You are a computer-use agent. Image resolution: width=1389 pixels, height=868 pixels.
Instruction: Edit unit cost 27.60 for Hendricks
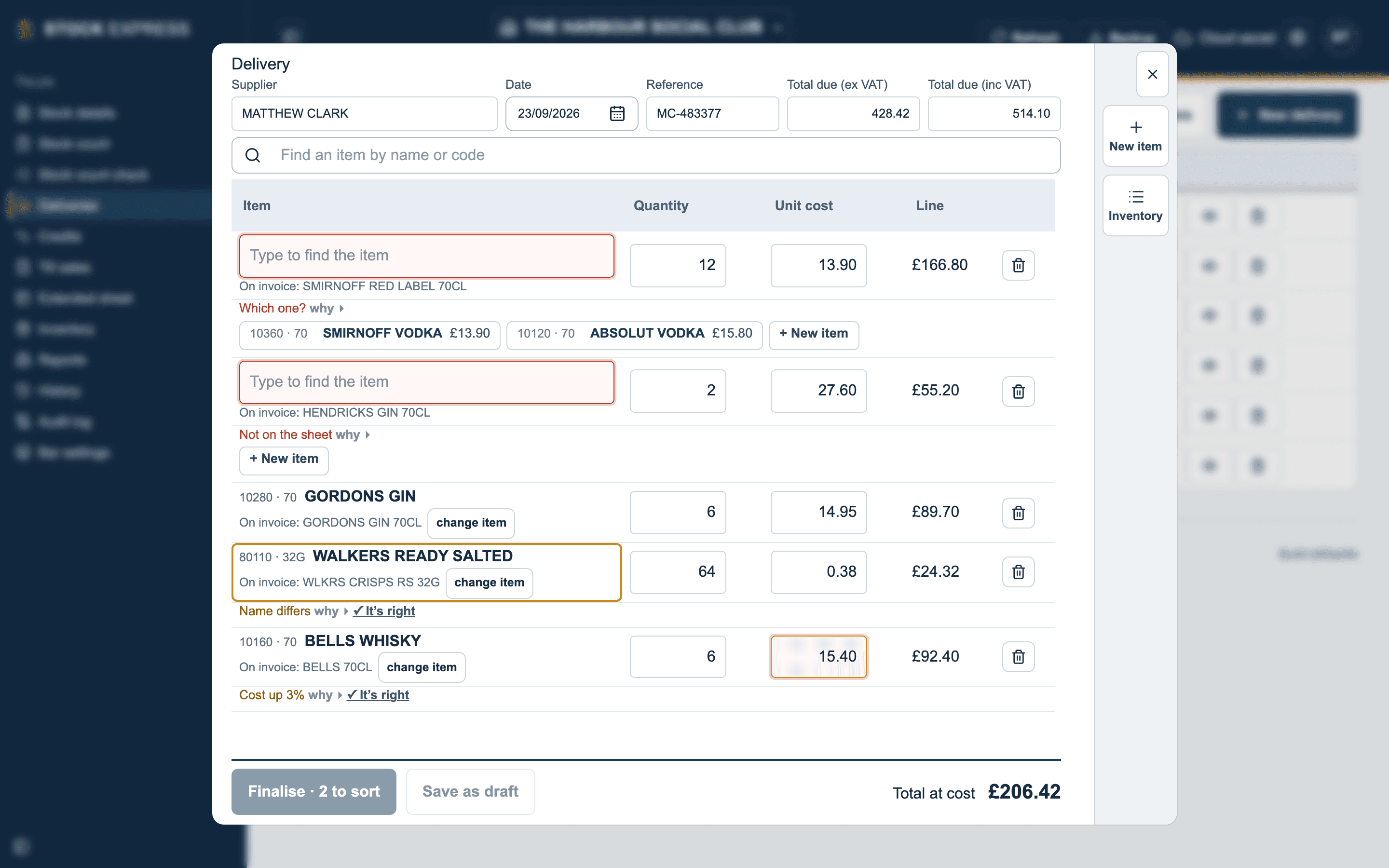[818, 391]
